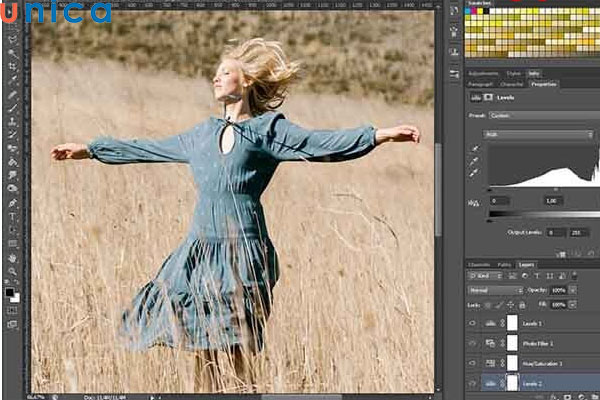Viewport: 600px width, 400px height.
Task: Select the Hand tool
Action: pyautogui.click(x=13, y=258)
